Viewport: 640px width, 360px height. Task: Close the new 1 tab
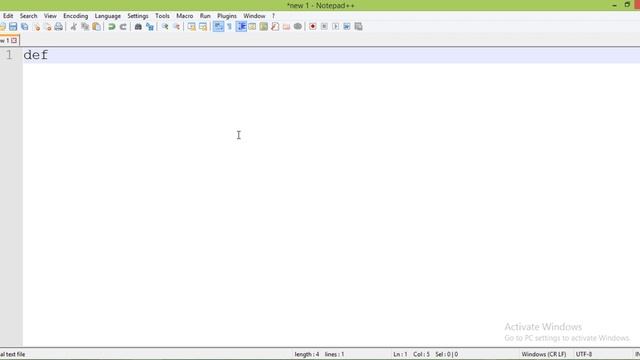pyautogui.click(x=14, y=40)
